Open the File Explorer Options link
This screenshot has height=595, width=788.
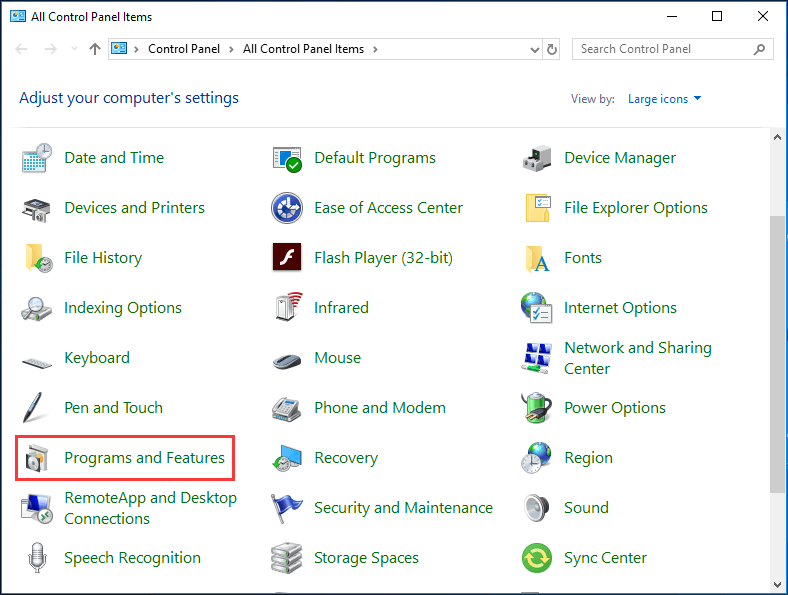click(x=635, y=208)
